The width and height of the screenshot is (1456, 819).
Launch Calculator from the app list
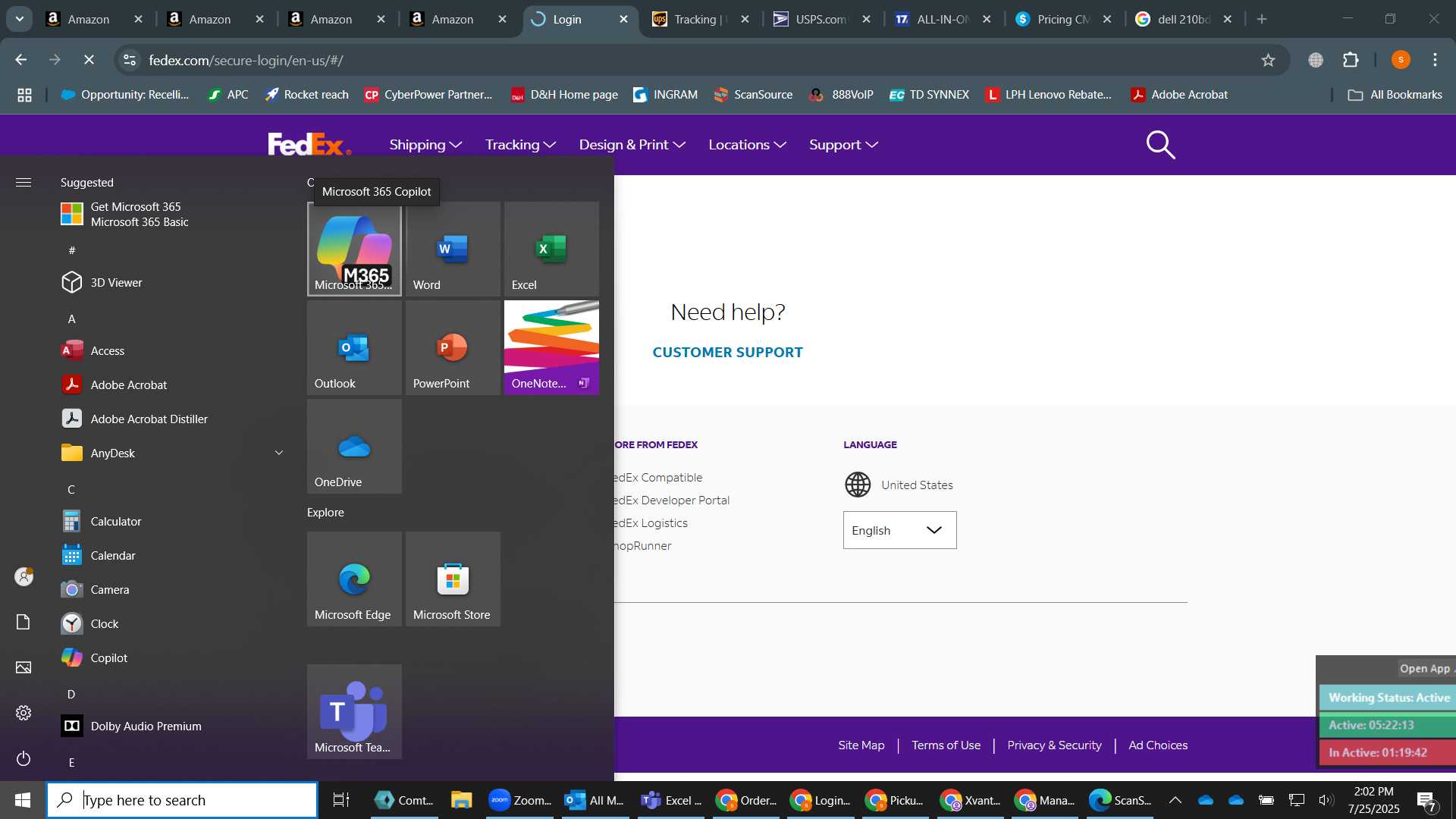174,521
